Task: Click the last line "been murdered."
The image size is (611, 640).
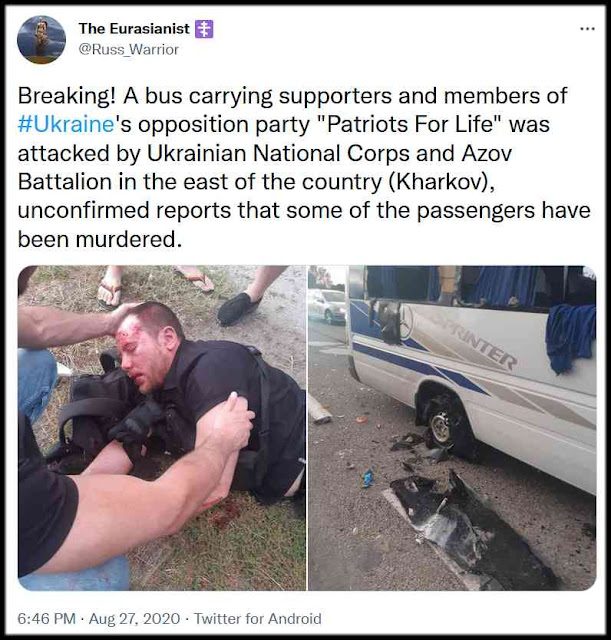Action: click(x=100, y=239)
